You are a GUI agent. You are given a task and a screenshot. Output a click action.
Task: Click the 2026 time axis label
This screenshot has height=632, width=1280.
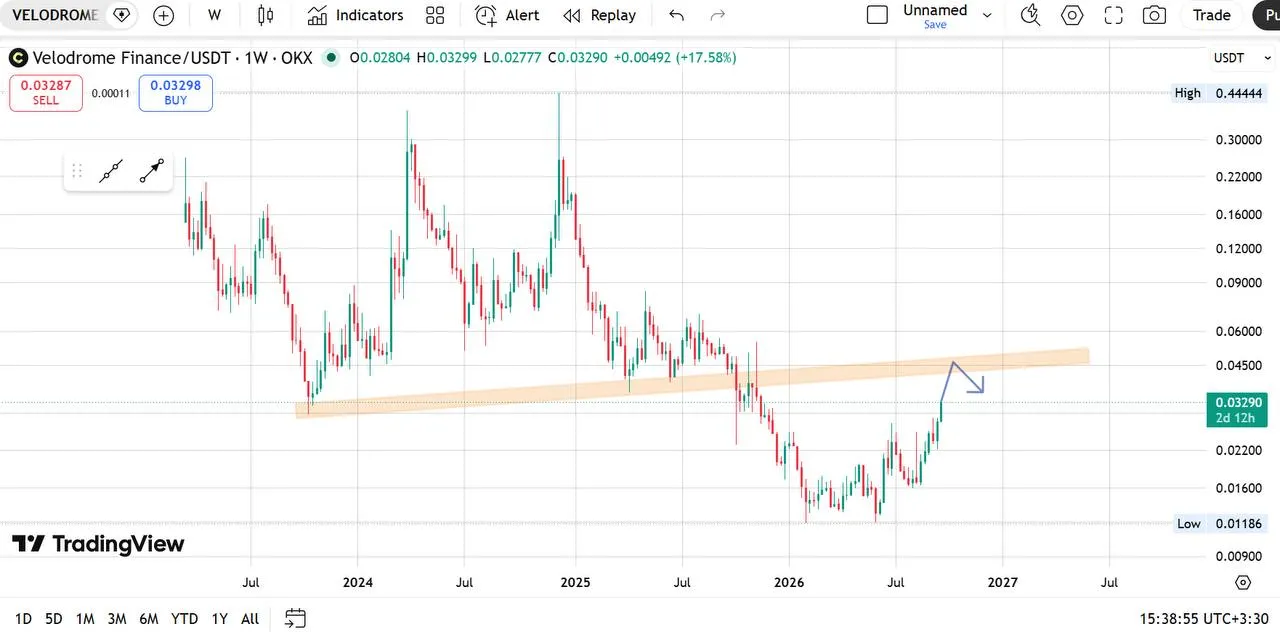point(789,582)
